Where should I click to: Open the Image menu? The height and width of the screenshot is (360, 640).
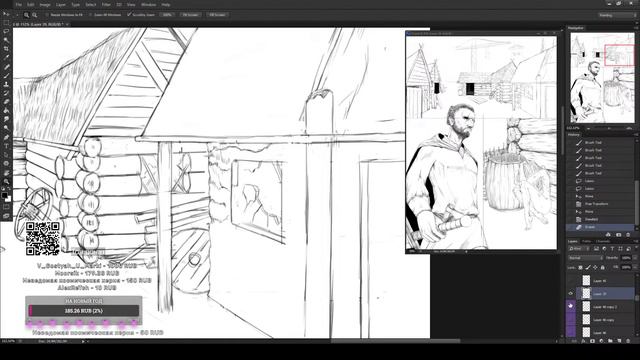pos(44,4)
